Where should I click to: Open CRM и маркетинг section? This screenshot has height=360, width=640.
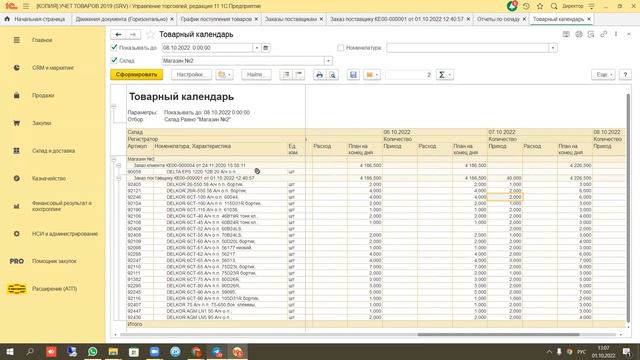53,68
